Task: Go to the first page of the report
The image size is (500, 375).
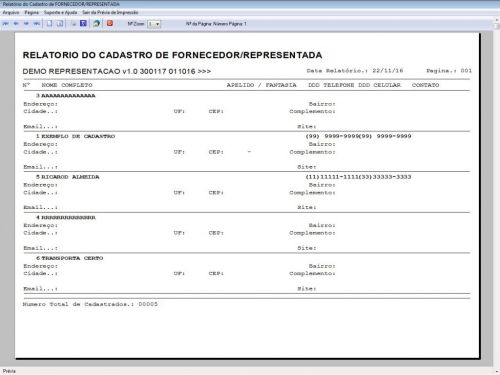Action: 6,24
